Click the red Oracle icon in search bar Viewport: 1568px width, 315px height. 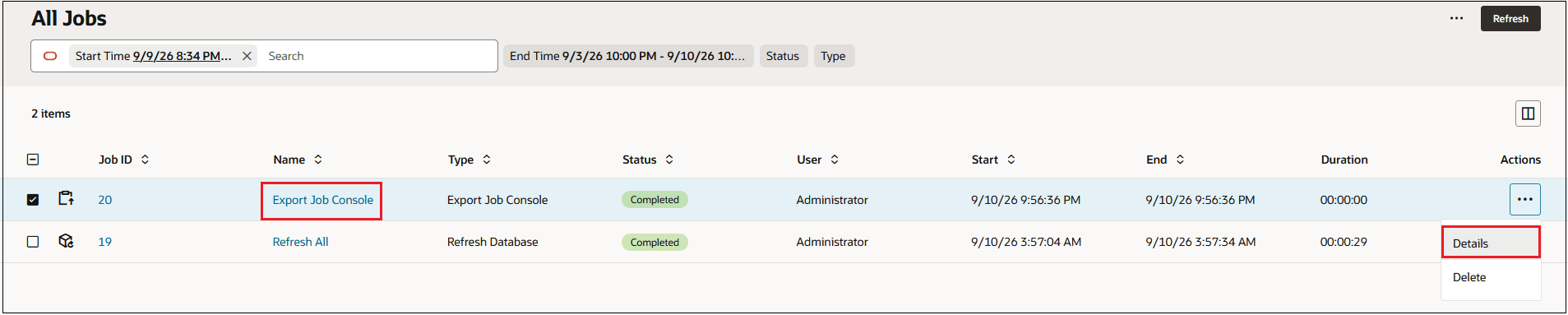click(50, 56)
